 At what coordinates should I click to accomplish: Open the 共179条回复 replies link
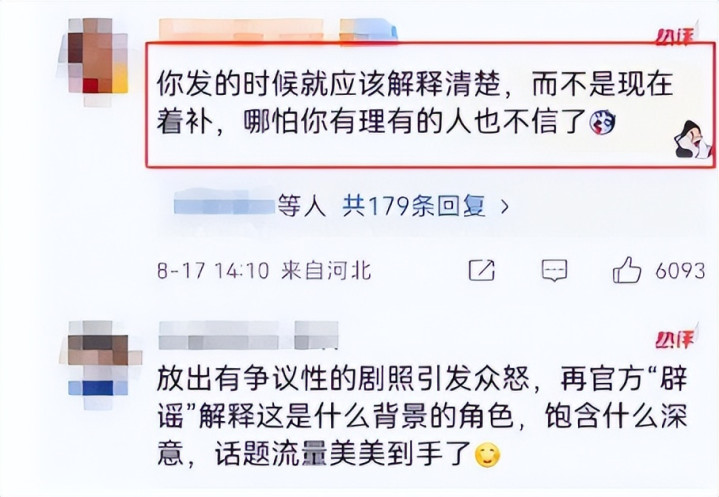point(414,206)
